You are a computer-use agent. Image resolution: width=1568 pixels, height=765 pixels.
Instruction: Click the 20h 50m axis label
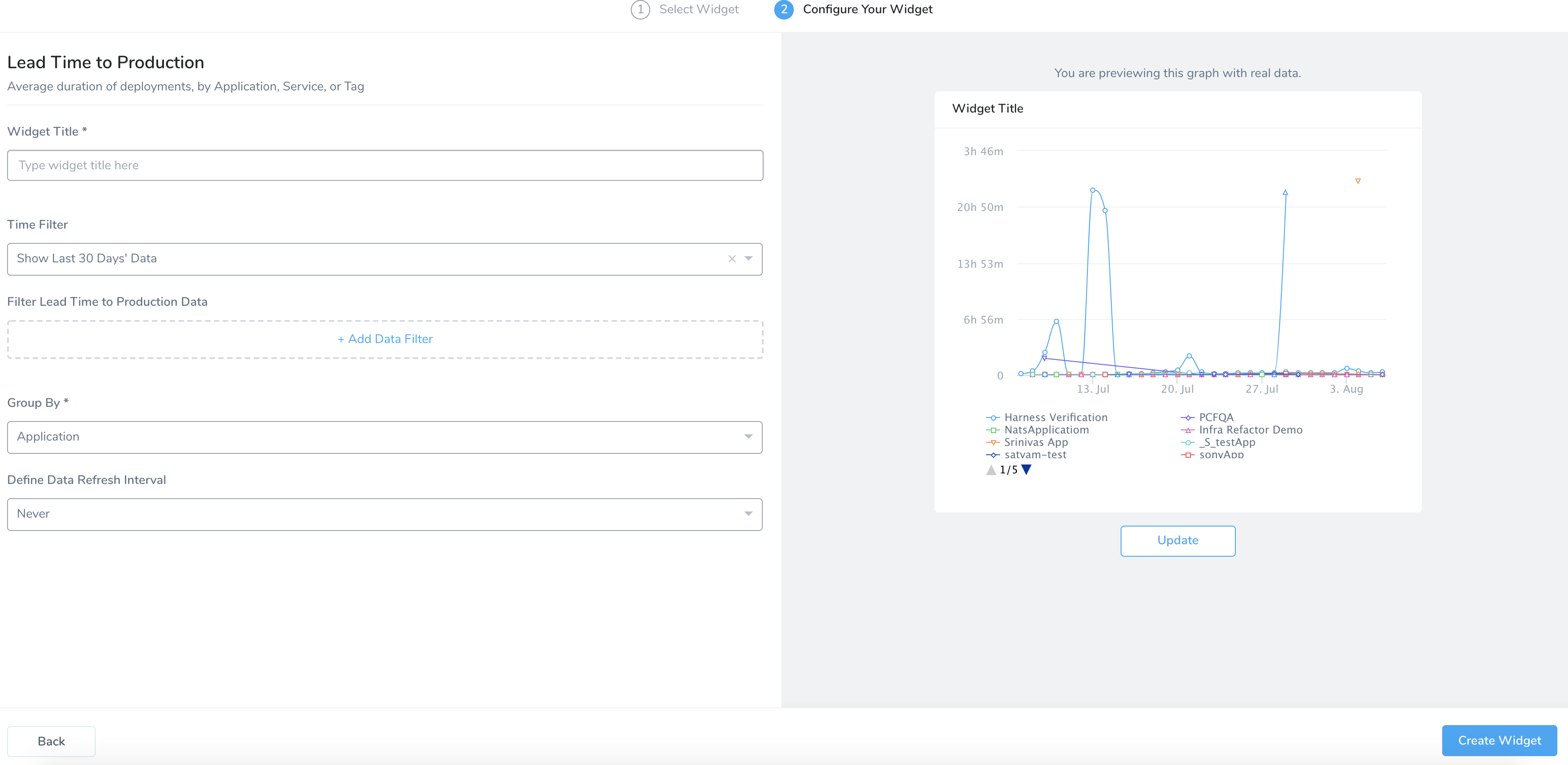point(980,208)
